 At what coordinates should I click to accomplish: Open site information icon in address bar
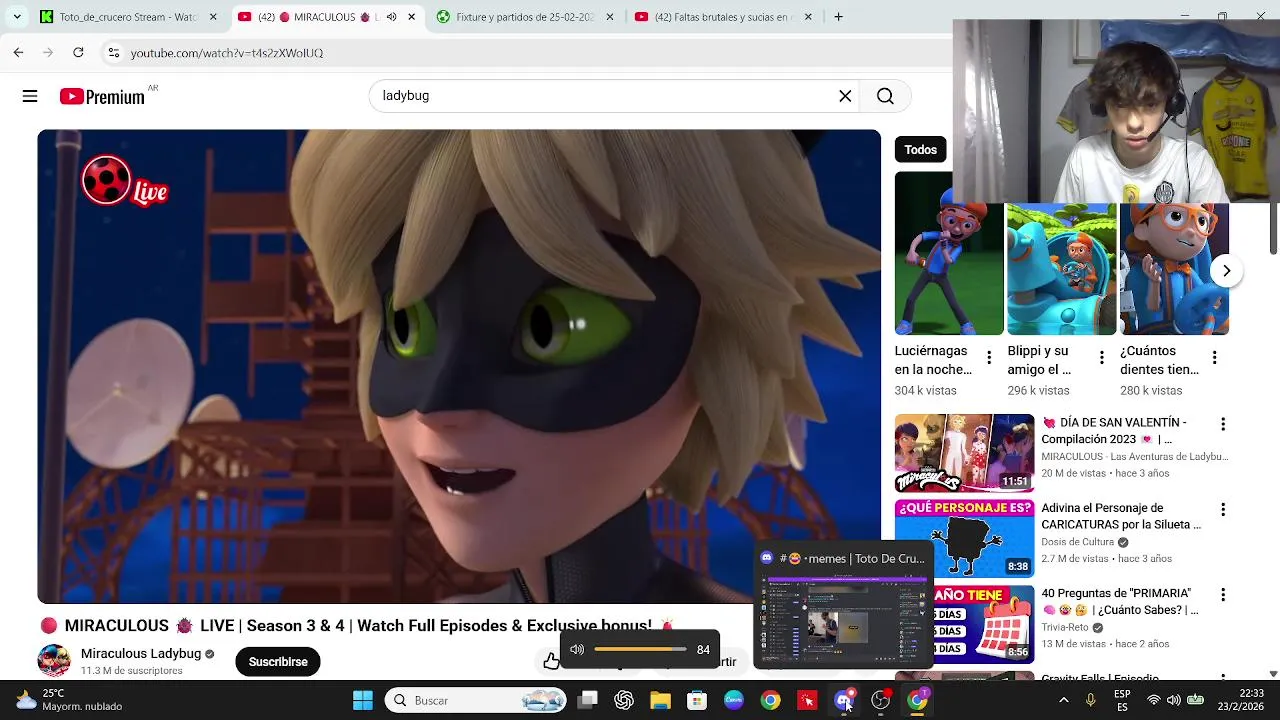(114, 52)
